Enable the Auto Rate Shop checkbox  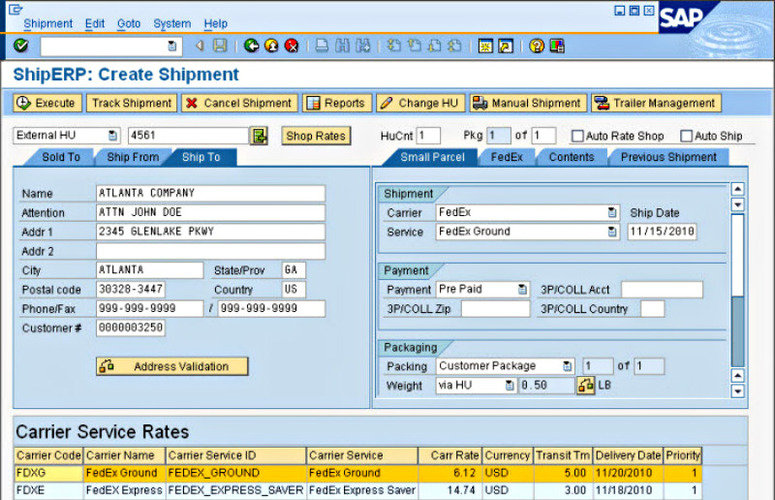(578, 136)
